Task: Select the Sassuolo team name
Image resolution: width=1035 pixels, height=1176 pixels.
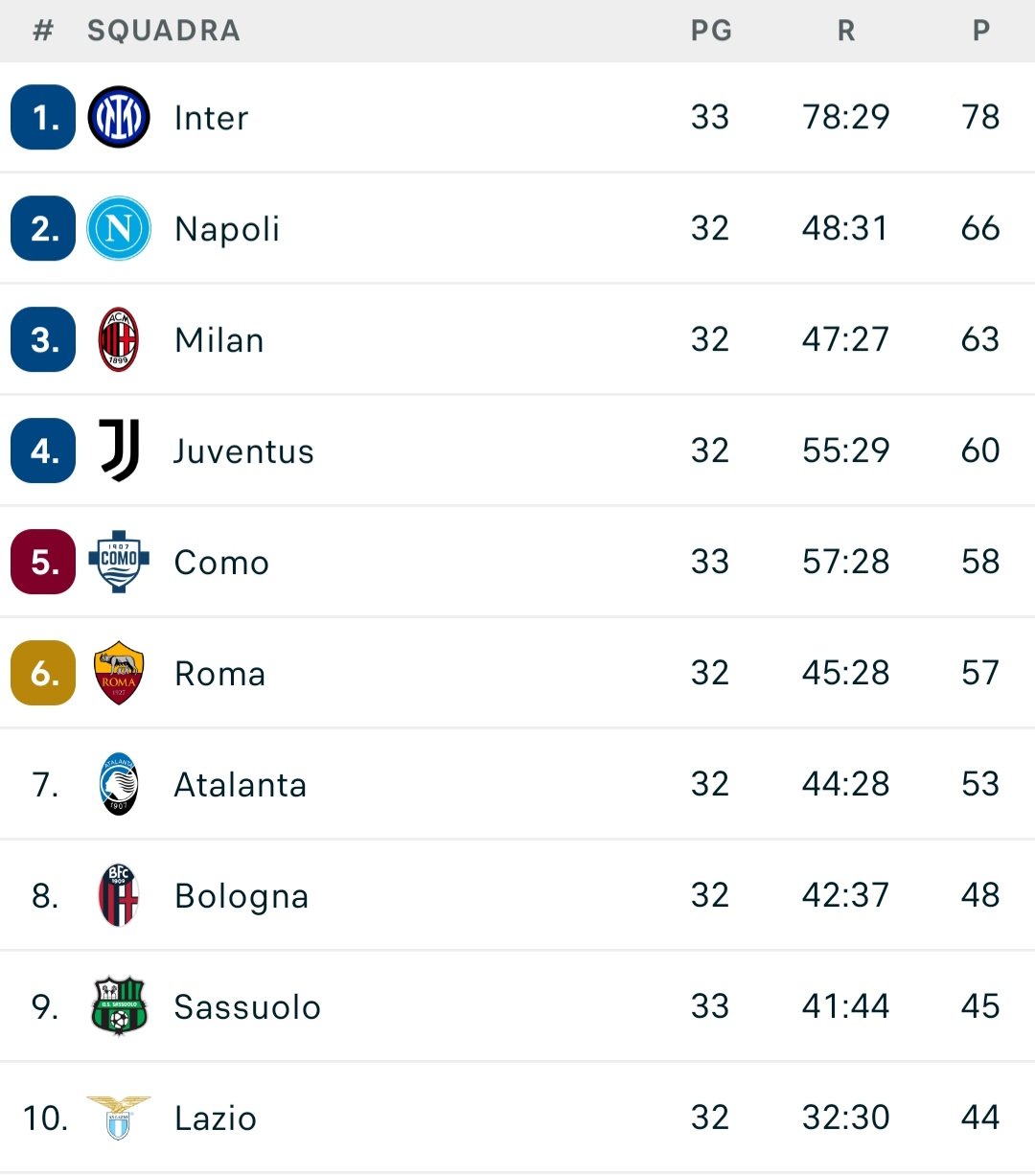Action: [247, 1007]
